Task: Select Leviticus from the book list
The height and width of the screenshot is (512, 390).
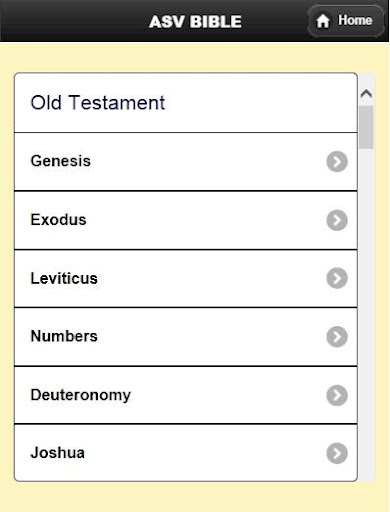Action: [186, 278]
